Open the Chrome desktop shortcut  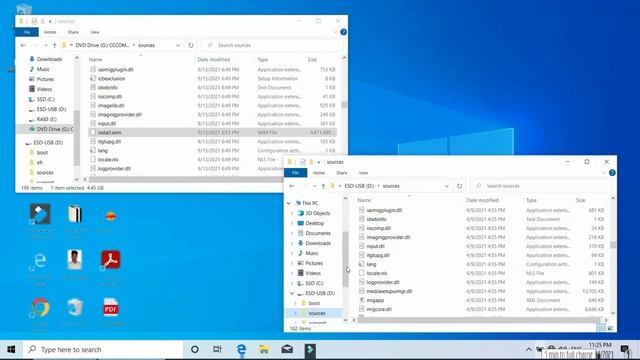[40, 308]
